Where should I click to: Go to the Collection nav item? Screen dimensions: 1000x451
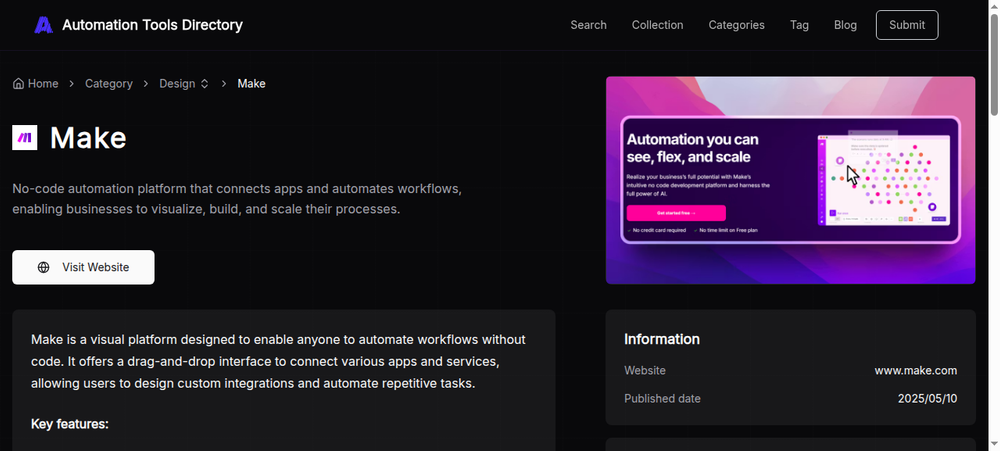(658, 25)
